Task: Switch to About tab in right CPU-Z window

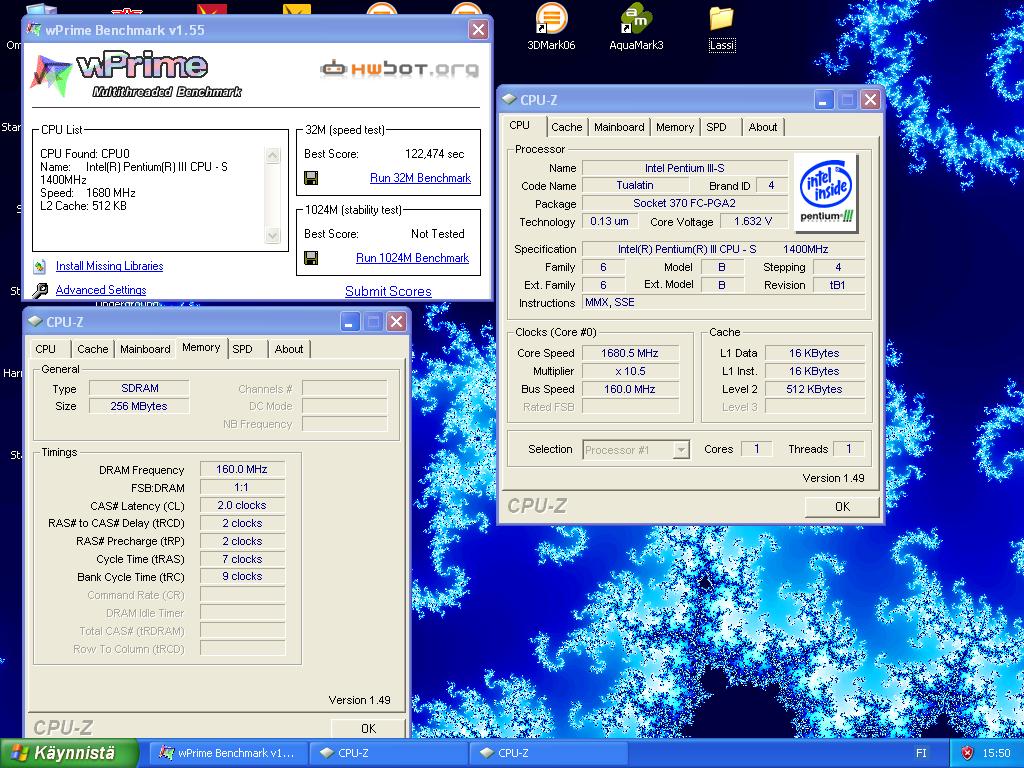Action: [x=762, y=127]
